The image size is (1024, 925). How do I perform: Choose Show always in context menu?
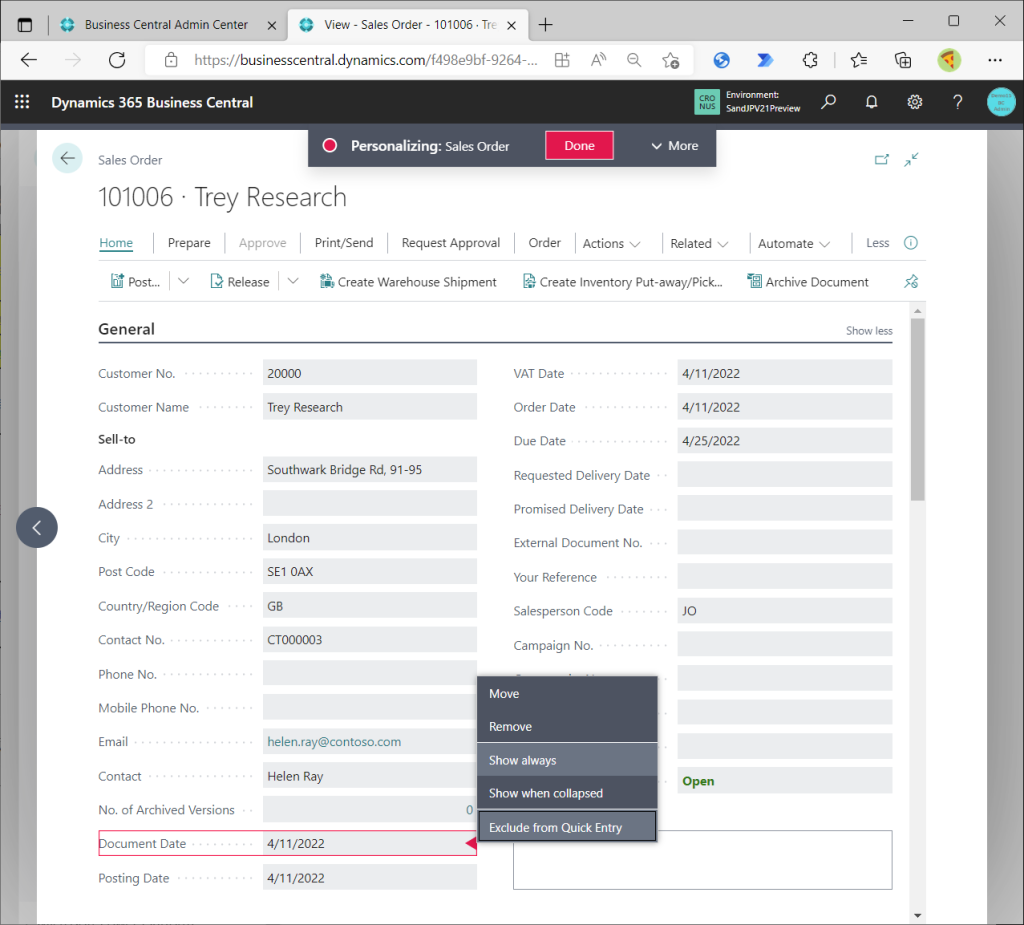pyautogui.click(x=567, y=760)
